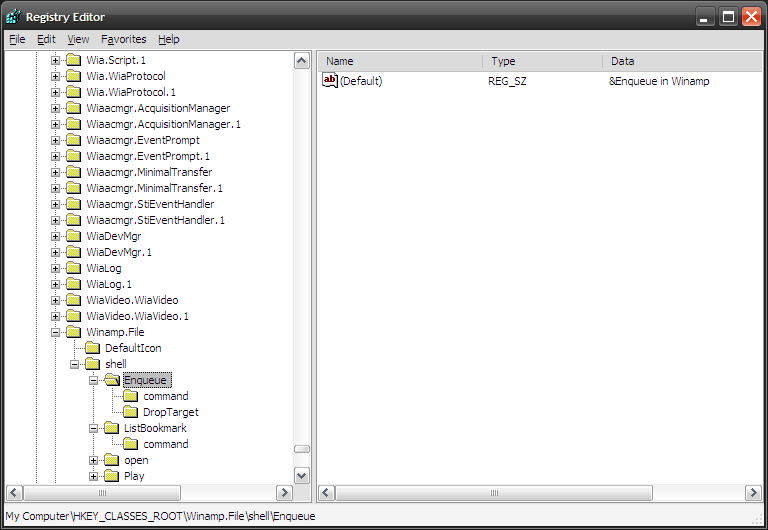Collapse the ListBookmark key

point(93,429)
